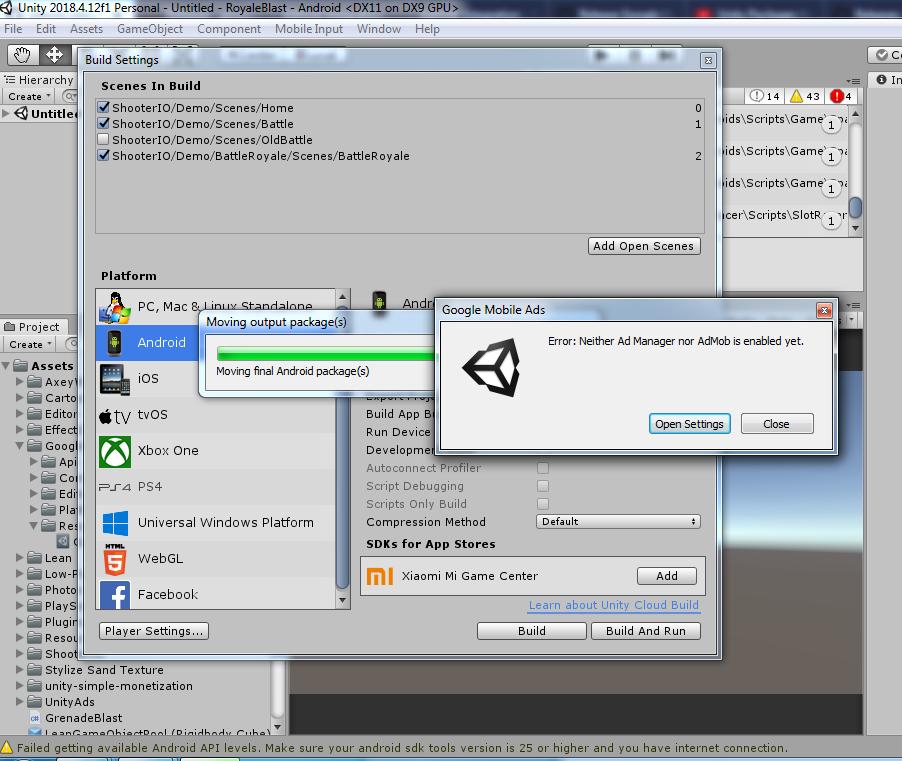This screenshot has width=902, height=761.
Task: Select the iOS platform in Build Settings
Action: tap(148, 379)
